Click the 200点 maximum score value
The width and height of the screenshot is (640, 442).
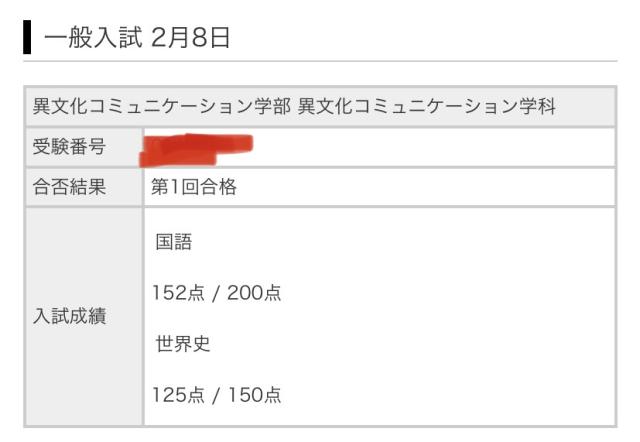pyautogui.click(x=253, y=293)
